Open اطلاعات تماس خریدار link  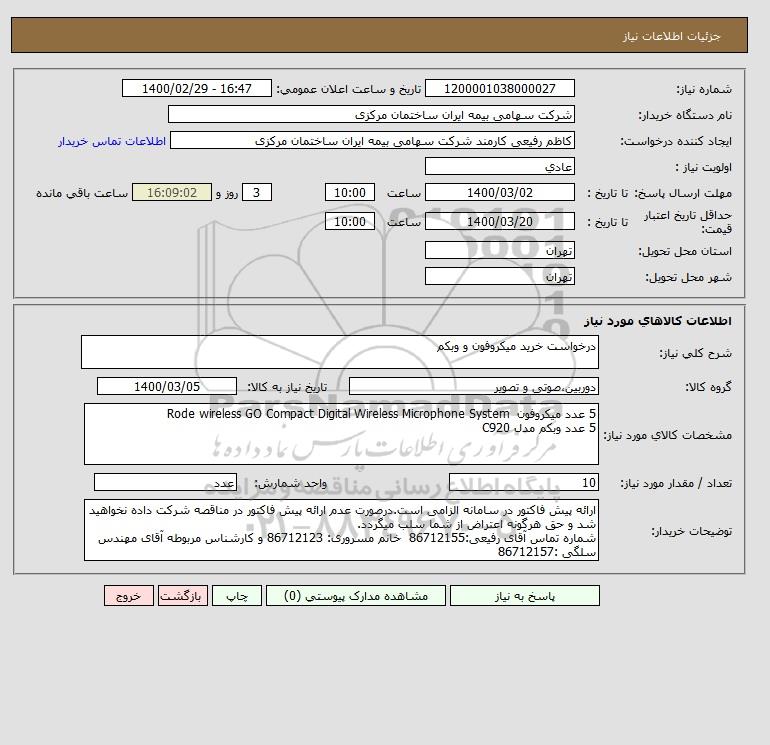[x=112, y=141]
